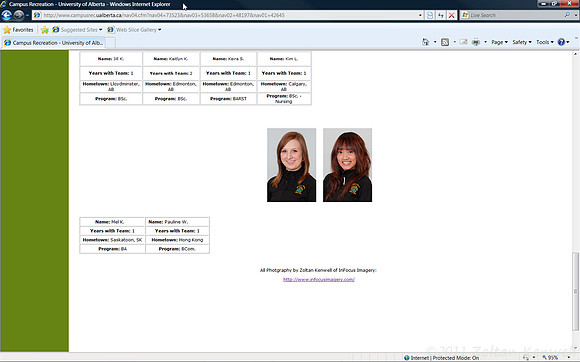Click the Internet zone globe status icon

pyautogui.click(x=407, y=358)
